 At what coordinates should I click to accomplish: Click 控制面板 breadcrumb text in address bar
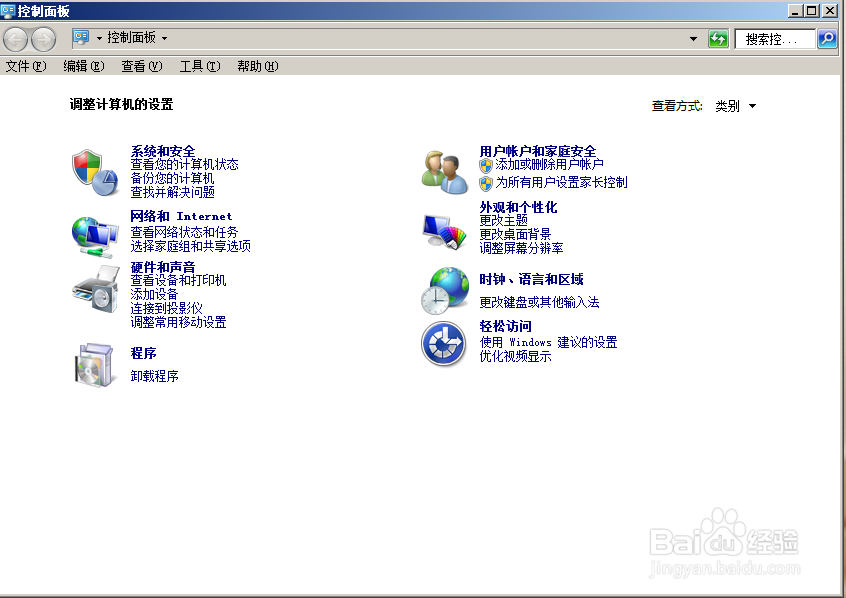pos(132,38)
